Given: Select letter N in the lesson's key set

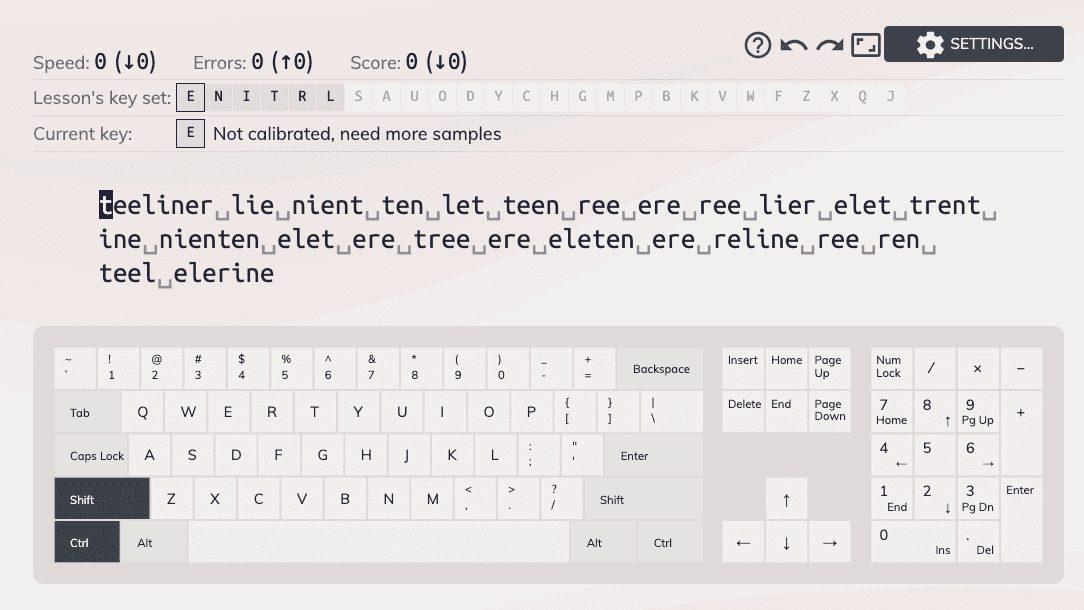Looking at the screenshot, I should (218, 96).
